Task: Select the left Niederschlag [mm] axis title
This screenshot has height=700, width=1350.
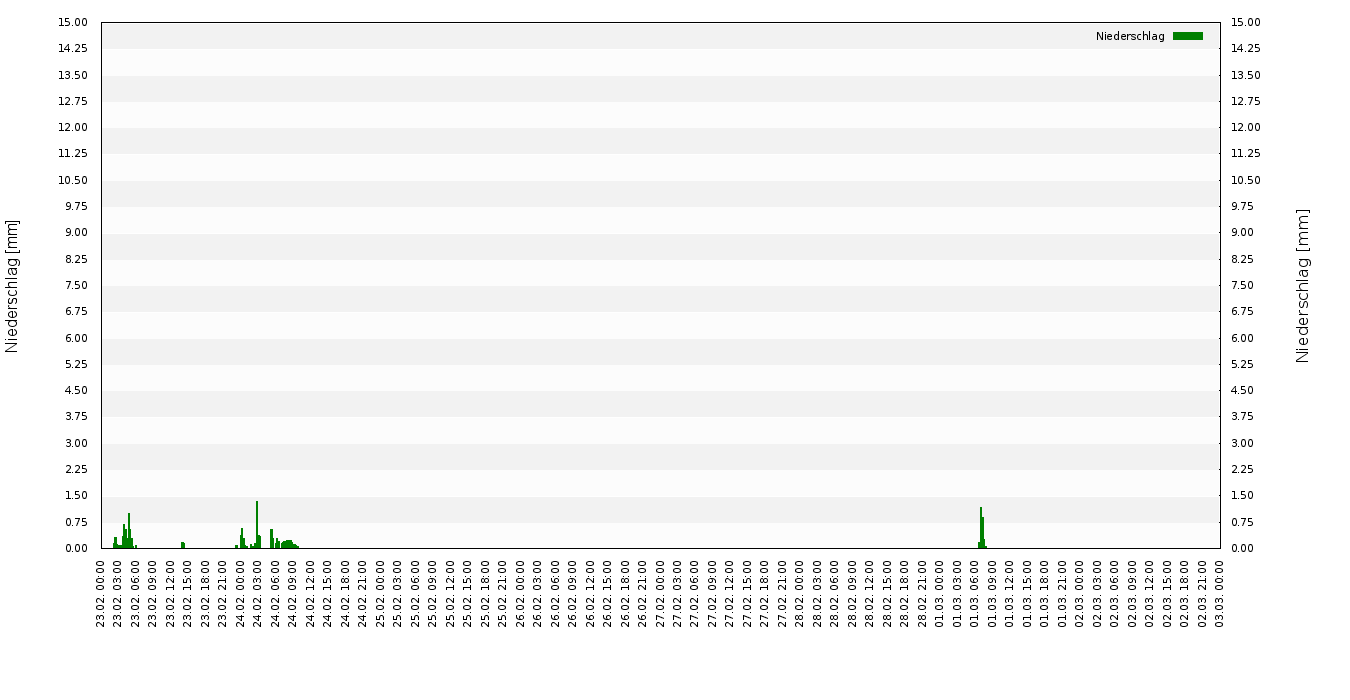Action: [x=12, y=286]
